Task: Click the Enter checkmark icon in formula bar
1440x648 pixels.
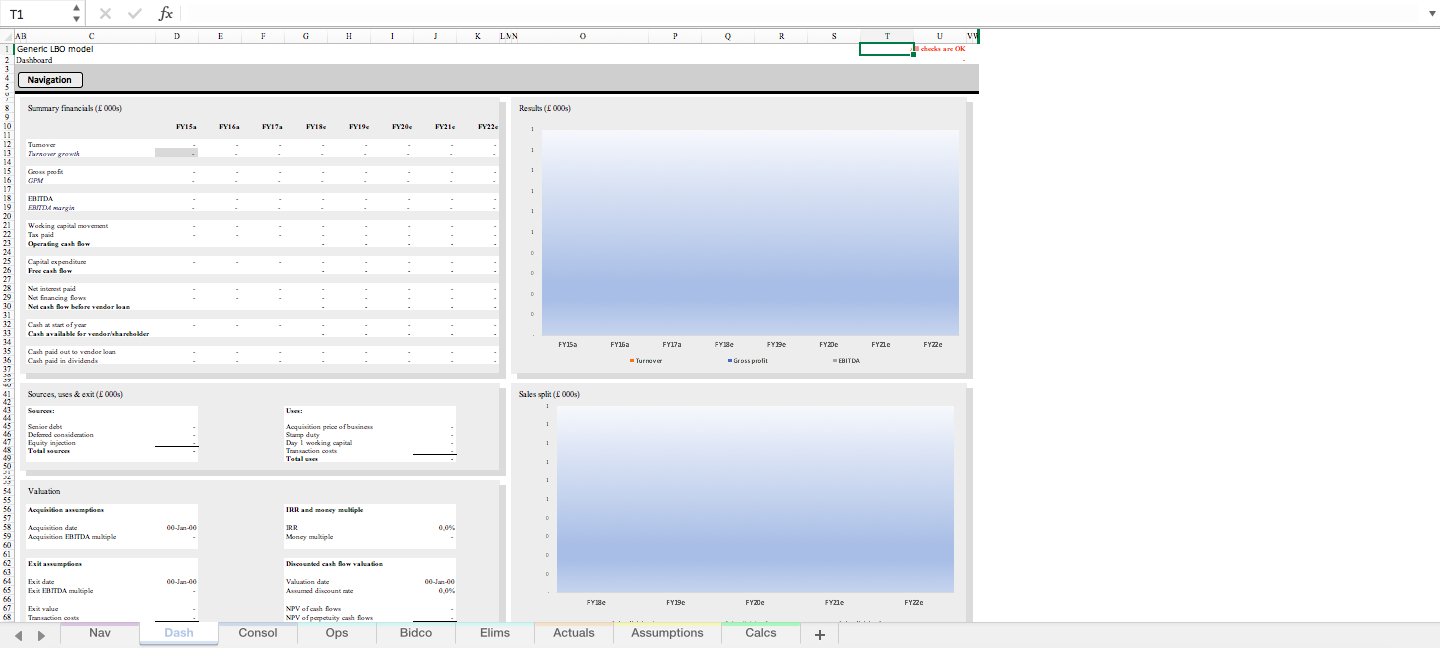Action: coord(134,13)
